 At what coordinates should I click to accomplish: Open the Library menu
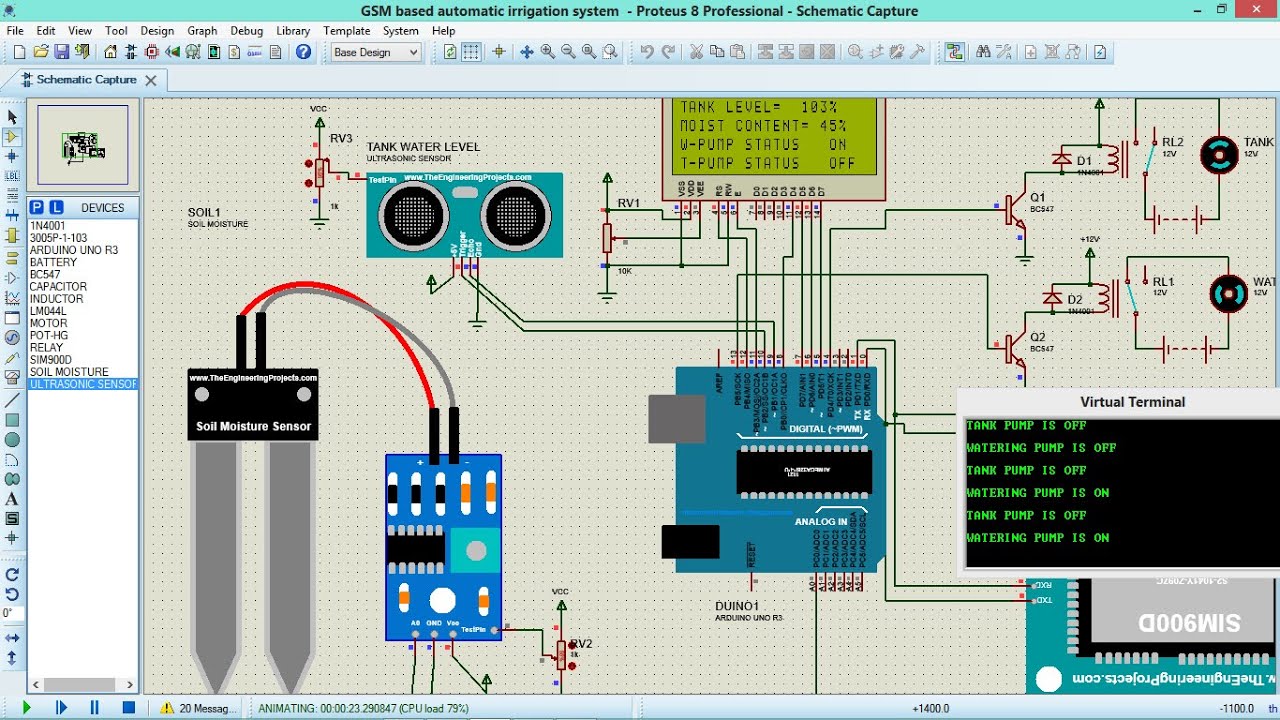pyautogui.click(x=293, y=31)
